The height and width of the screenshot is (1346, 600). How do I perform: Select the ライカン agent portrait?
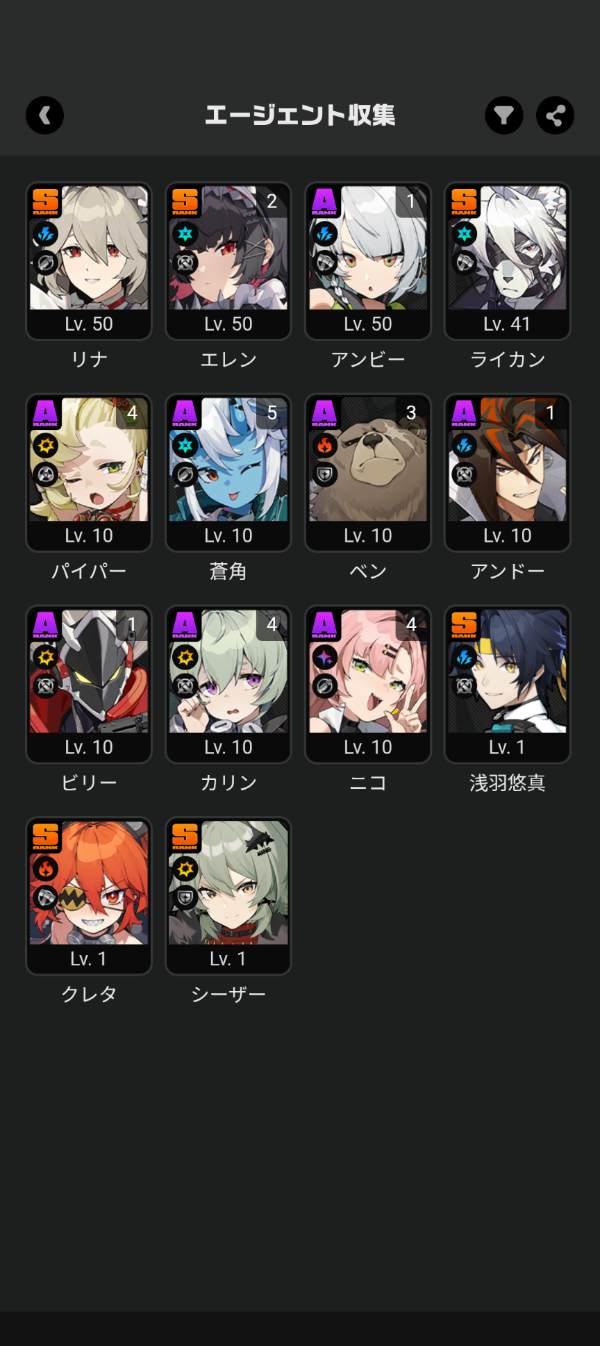(x=507, y=261)
